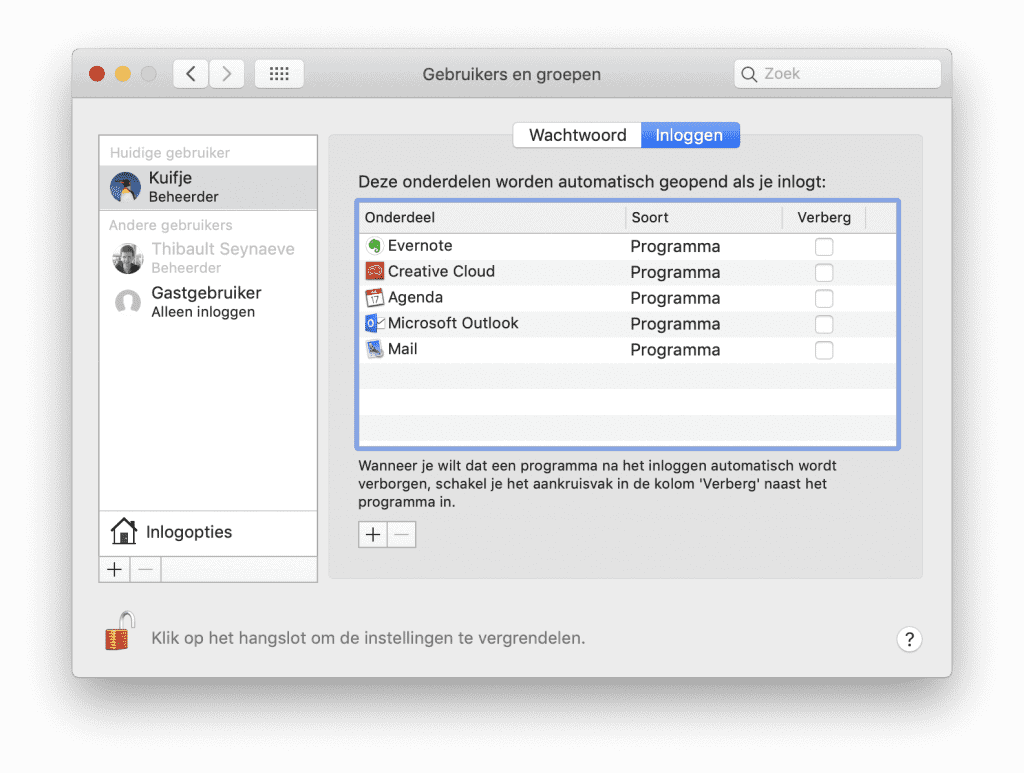Select the Mail row name
This screenshot has height=773, width=1024.
[x=402, y=349]
